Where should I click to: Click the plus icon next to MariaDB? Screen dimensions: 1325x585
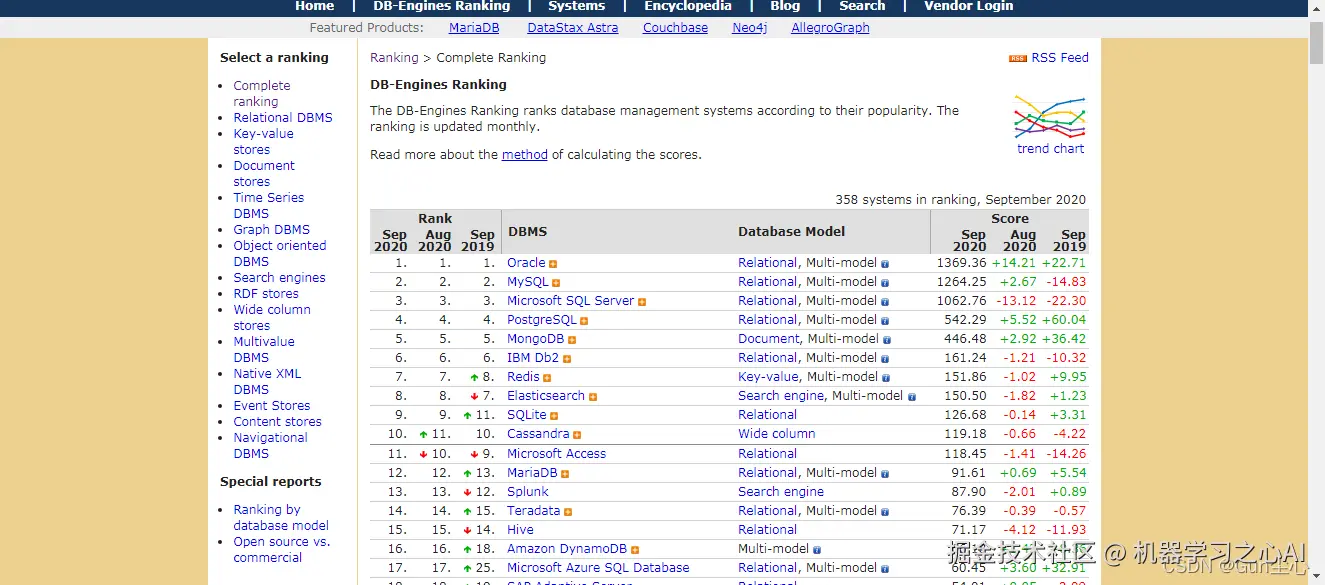tap(565, 474)
